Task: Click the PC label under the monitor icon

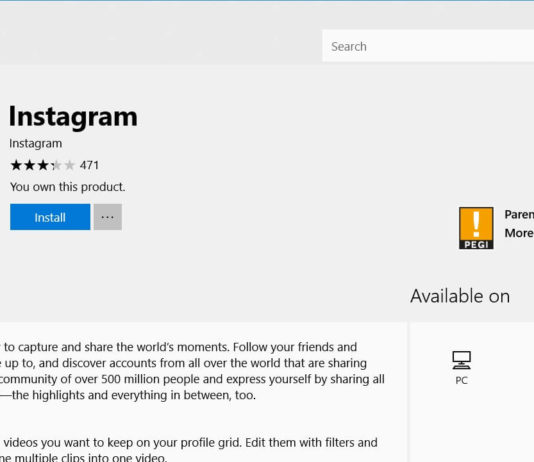Action: [461, 380]
